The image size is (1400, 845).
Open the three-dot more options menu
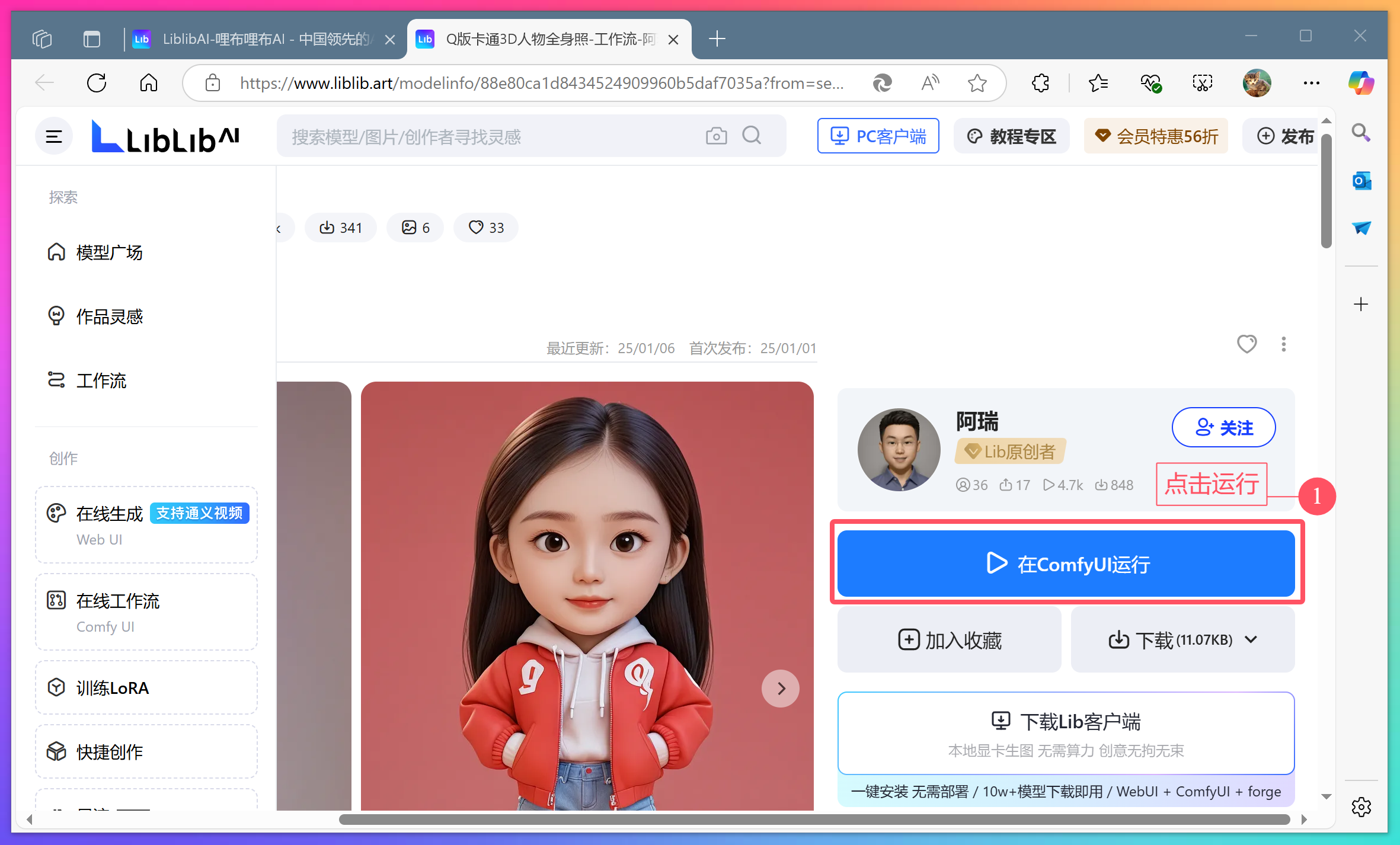pos(1283,344)
